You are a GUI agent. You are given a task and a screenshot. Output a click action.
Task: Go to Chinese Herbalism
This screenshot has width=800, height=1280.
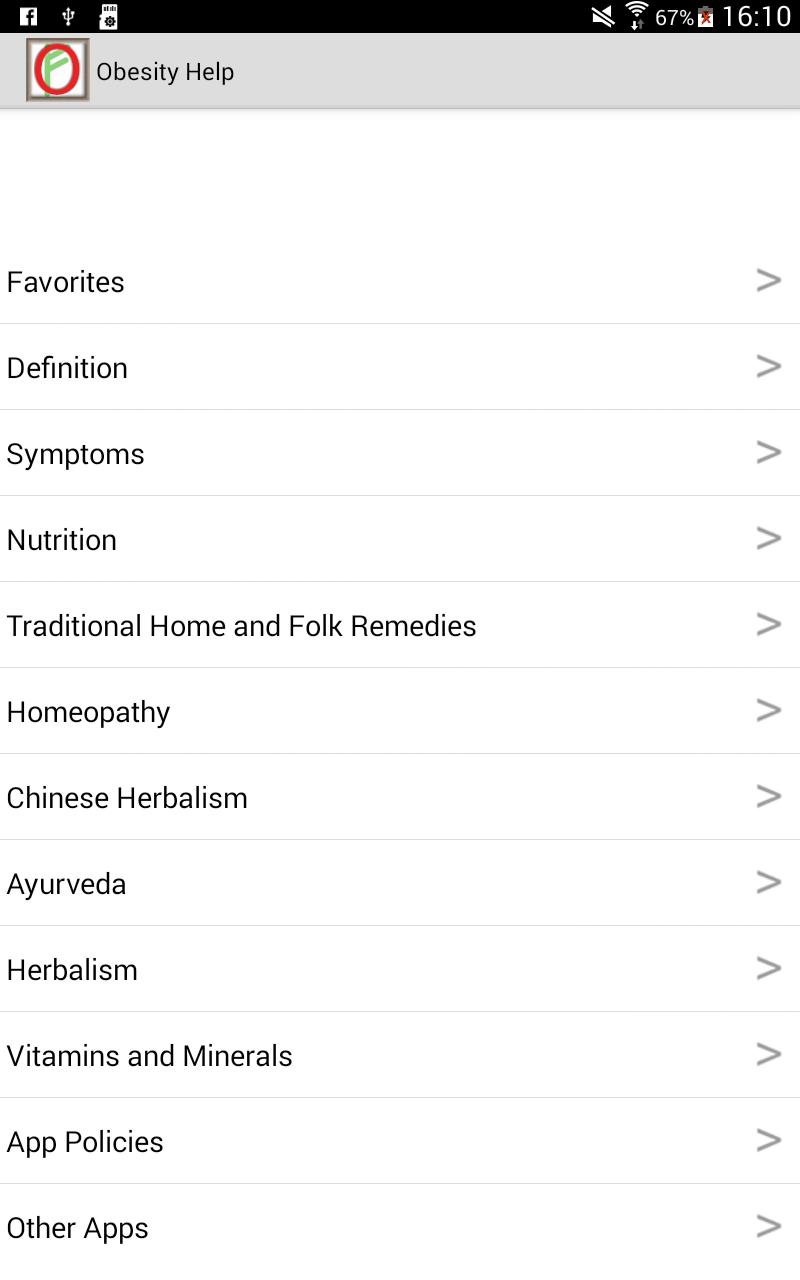click(x=127, y=798)
